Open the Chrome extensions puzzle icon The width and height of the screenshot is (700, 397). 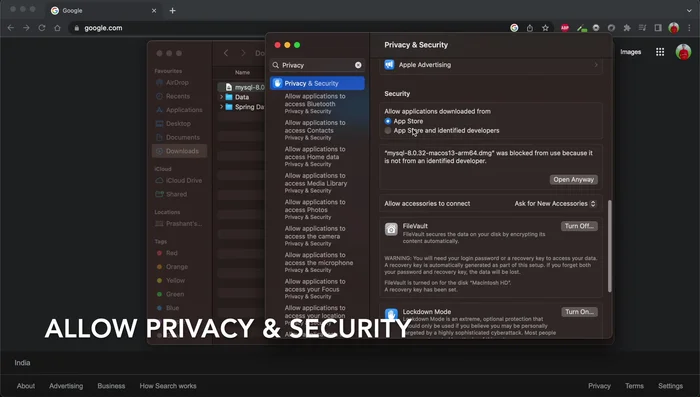627,28
